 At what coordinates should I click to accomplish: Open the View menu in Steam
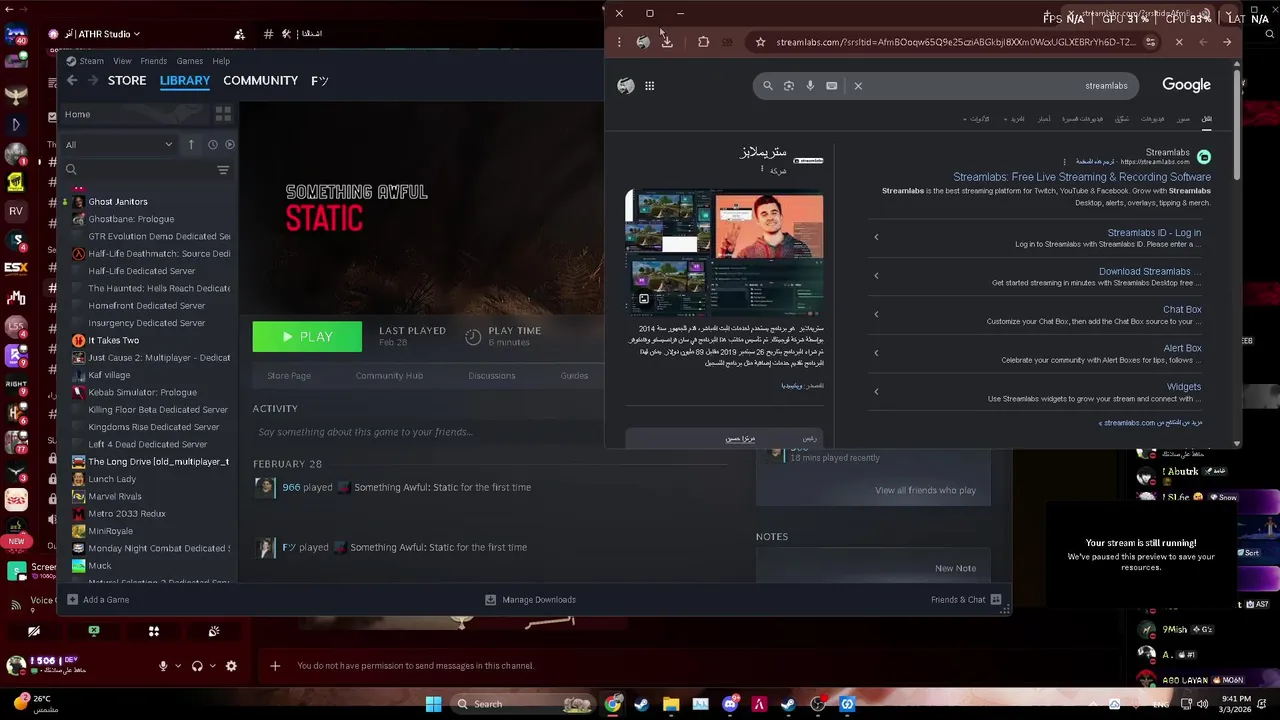point(122,61)
